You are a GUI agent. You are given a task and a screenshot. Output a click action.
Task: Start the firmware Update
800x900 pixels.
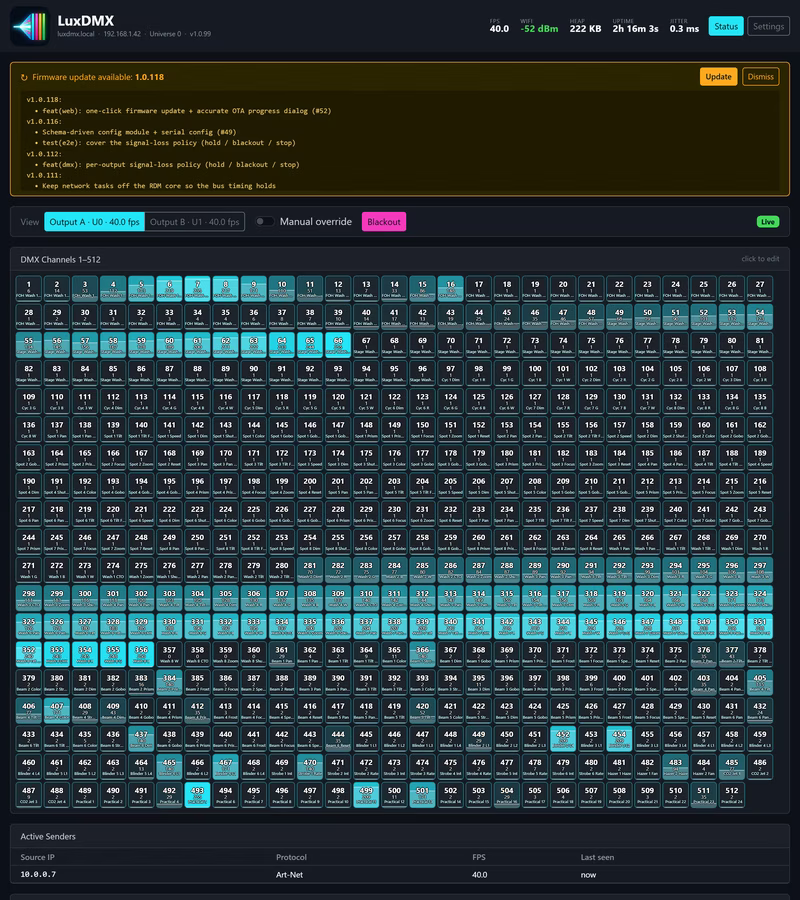[719, 77]
